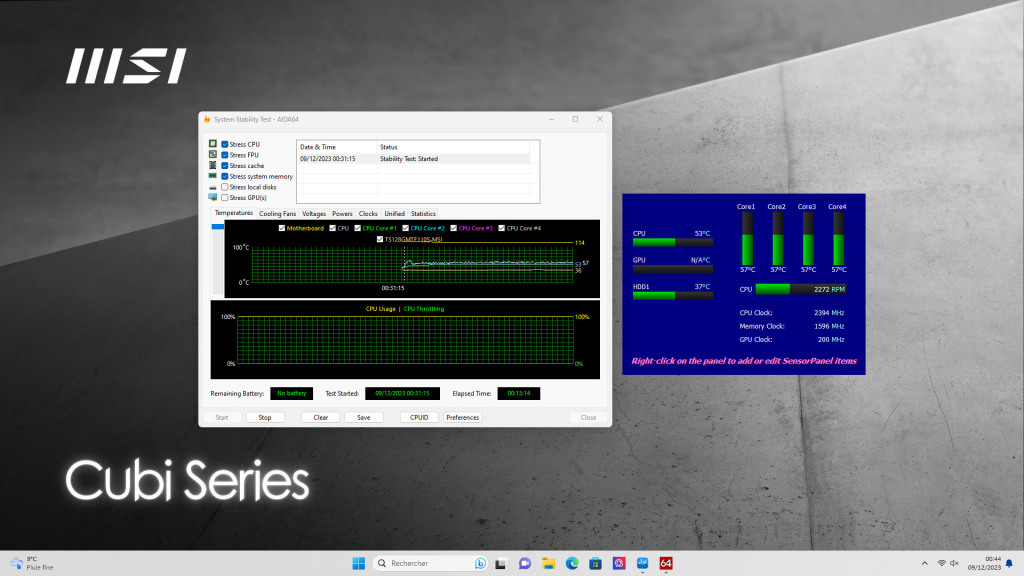Click the red AIDA64 taskbar icon
This screenshot has width=1024, height=576.
click(x=666, y=563)
